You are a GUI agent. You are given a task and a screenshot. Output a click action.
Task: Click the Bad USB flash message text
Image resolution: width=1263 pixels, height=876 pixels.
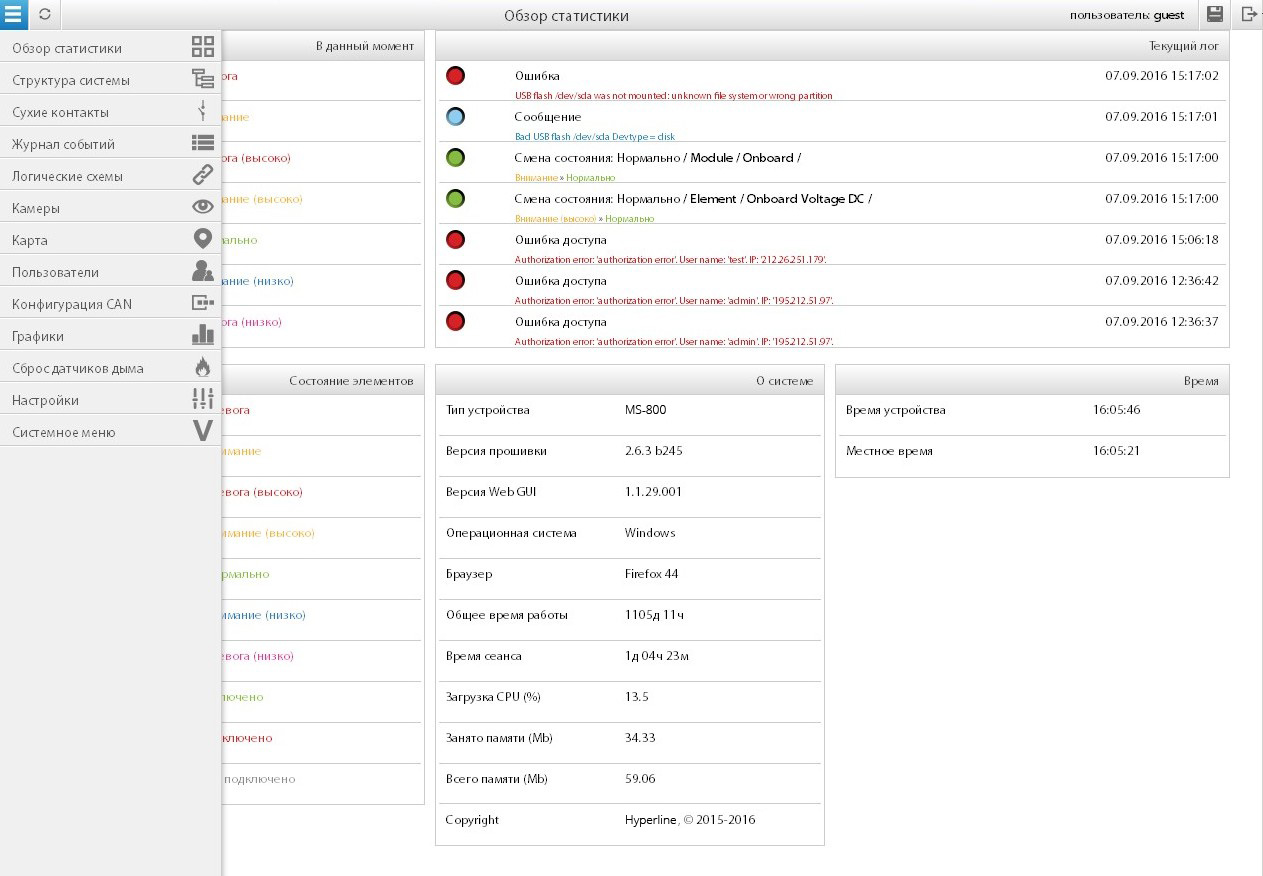tap(595, 137)
